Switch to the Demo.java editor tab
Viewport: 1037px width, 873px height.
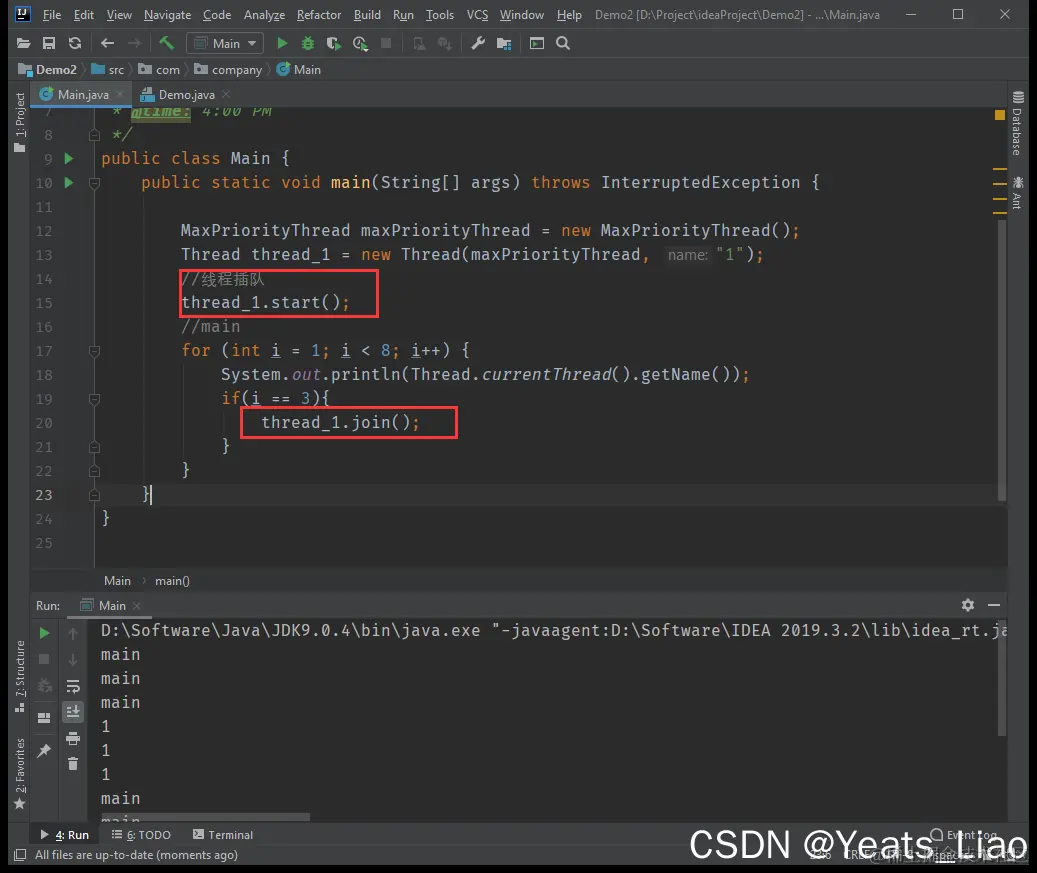tap(187, 95)
